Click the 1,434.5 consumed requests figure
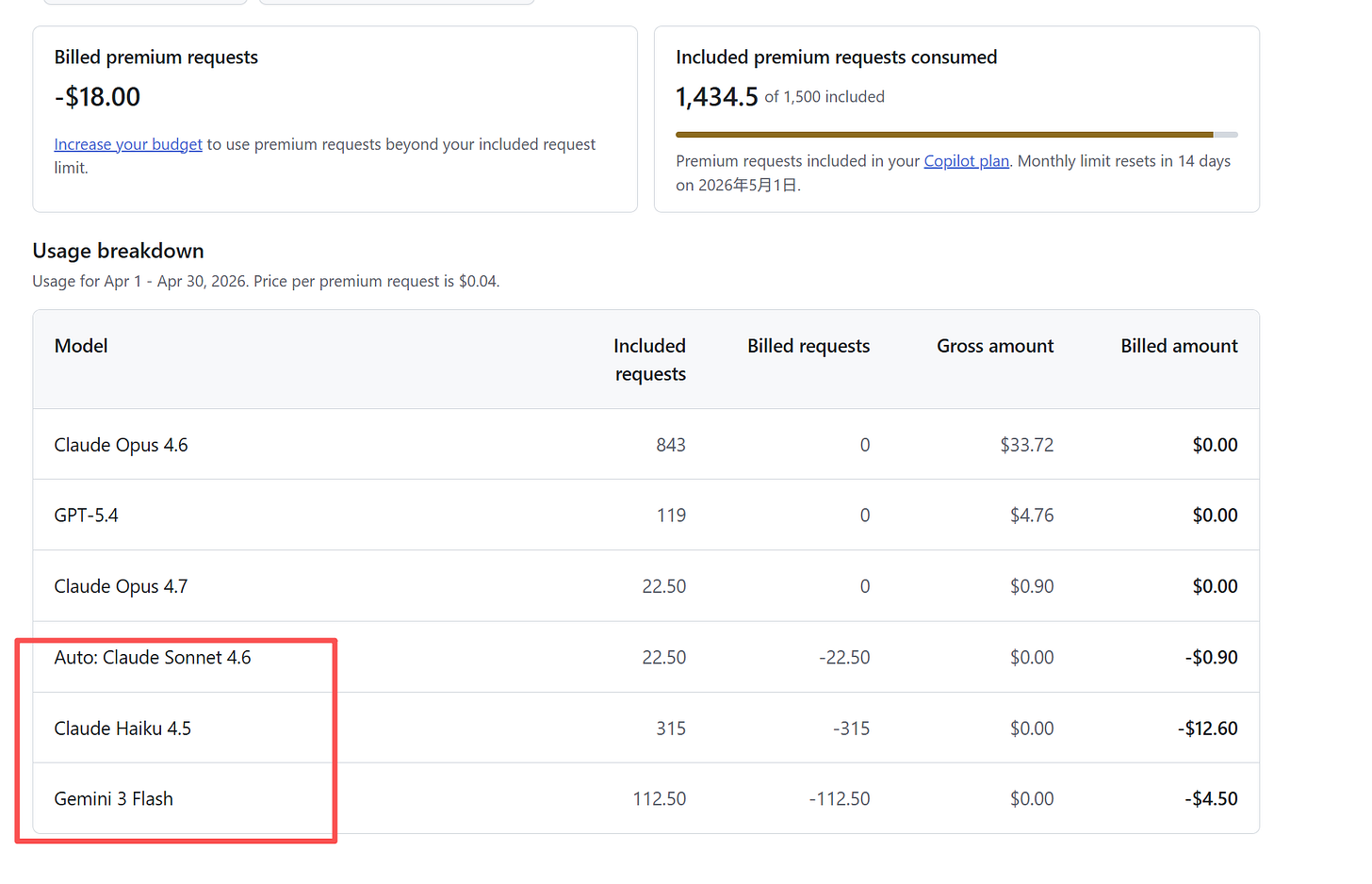1372x884 pixels. 717,97
